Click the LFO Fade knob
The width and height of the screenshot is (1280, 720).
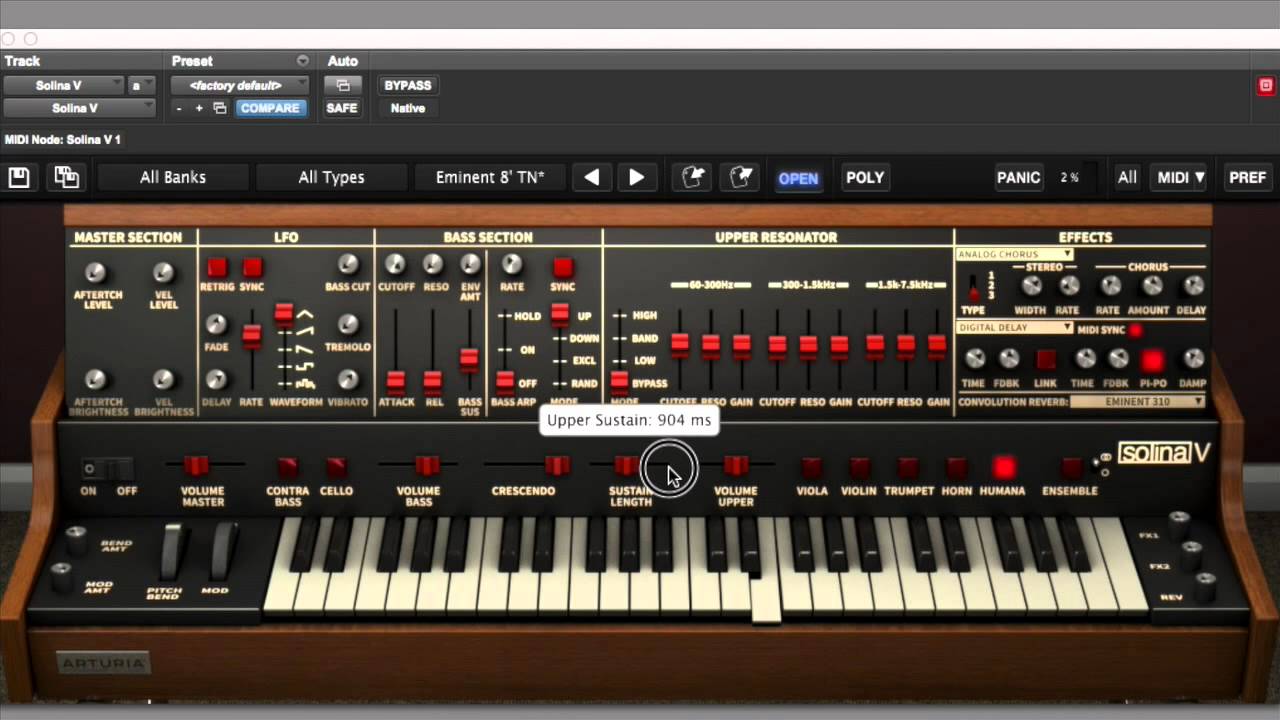[216, 323]
